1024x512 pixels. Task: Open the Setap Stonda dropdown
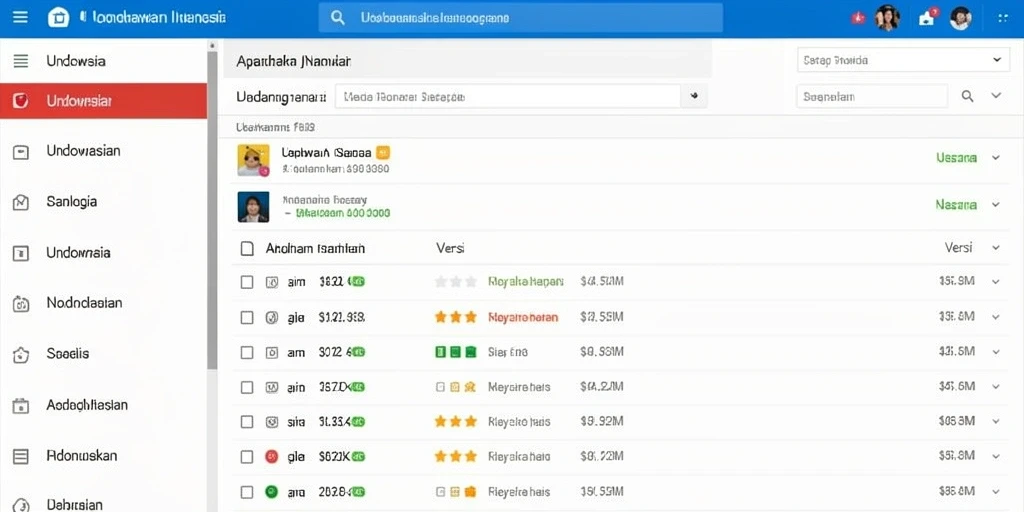click(903, 60)
